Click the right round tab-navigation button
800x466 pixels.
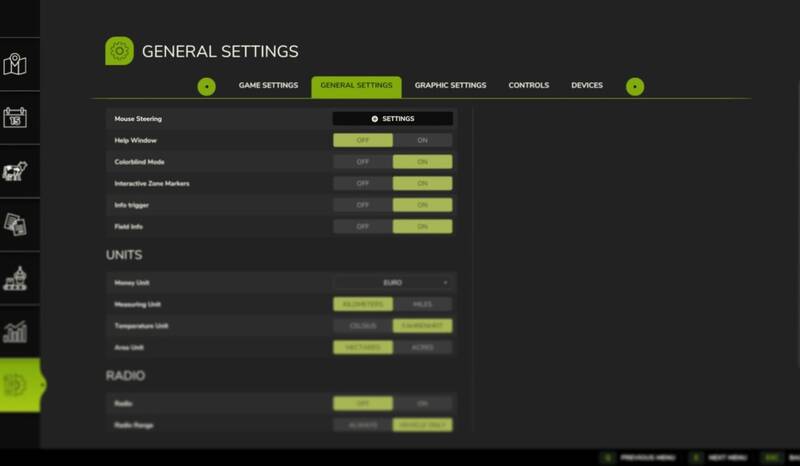click(635, 86)
